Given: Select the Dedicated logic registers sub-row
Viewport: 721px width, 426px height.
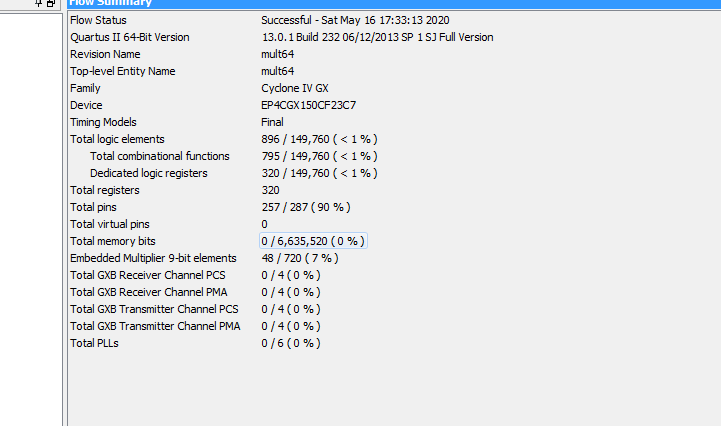Looking at the screenshot, I should [394, 173].
